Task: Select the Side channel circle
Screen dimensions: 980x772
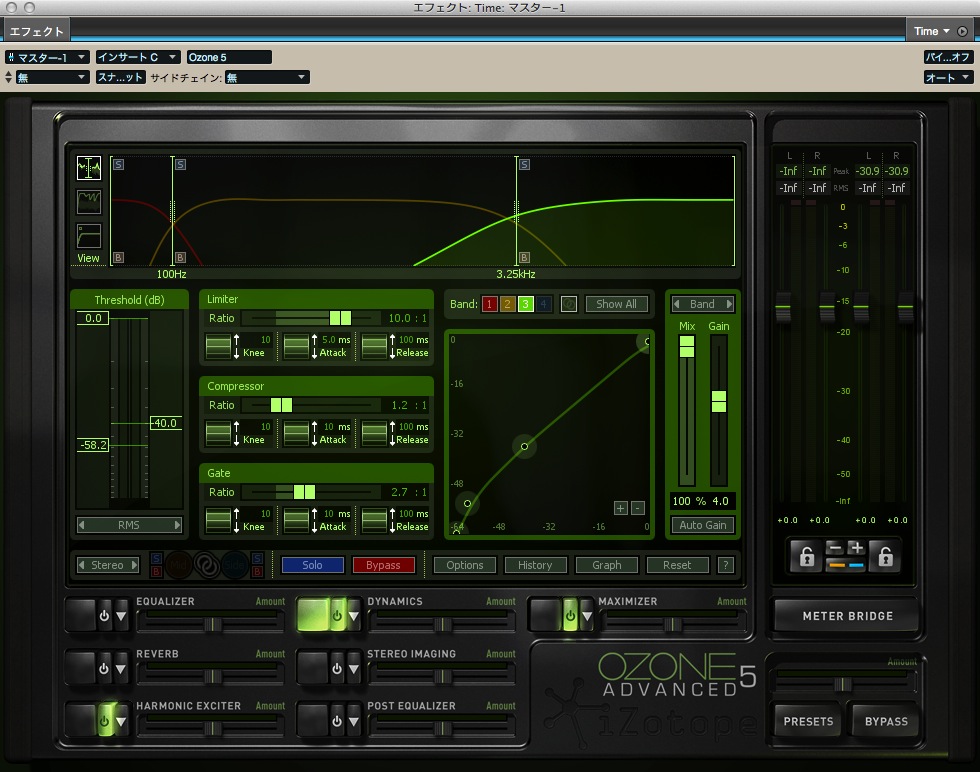Action: click(236, 564)
